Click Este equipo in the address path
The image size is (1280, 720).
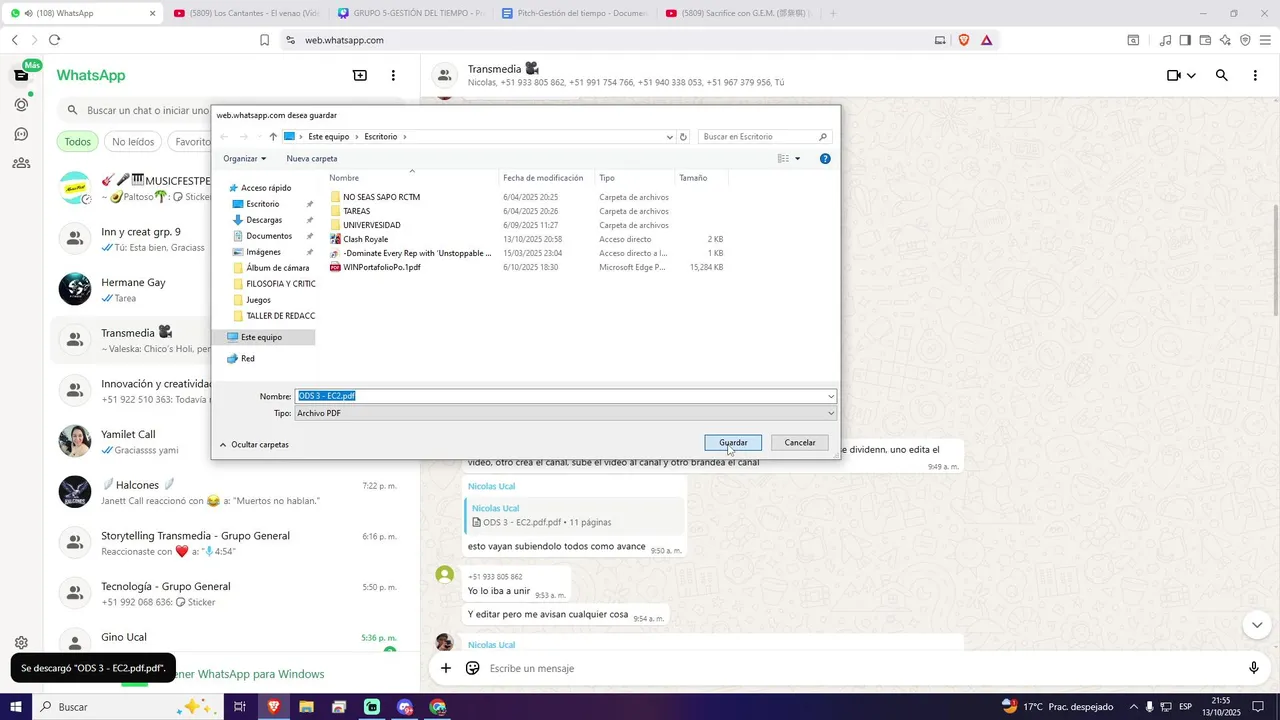coord(328,137)
